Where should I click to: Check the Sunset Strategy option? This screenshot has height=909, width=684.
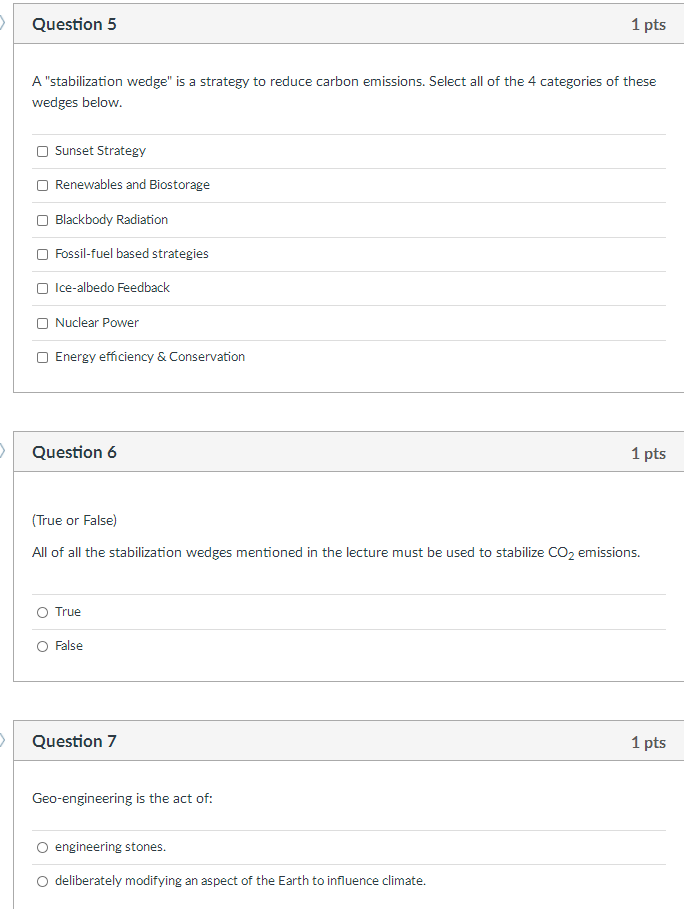(42, 151)
